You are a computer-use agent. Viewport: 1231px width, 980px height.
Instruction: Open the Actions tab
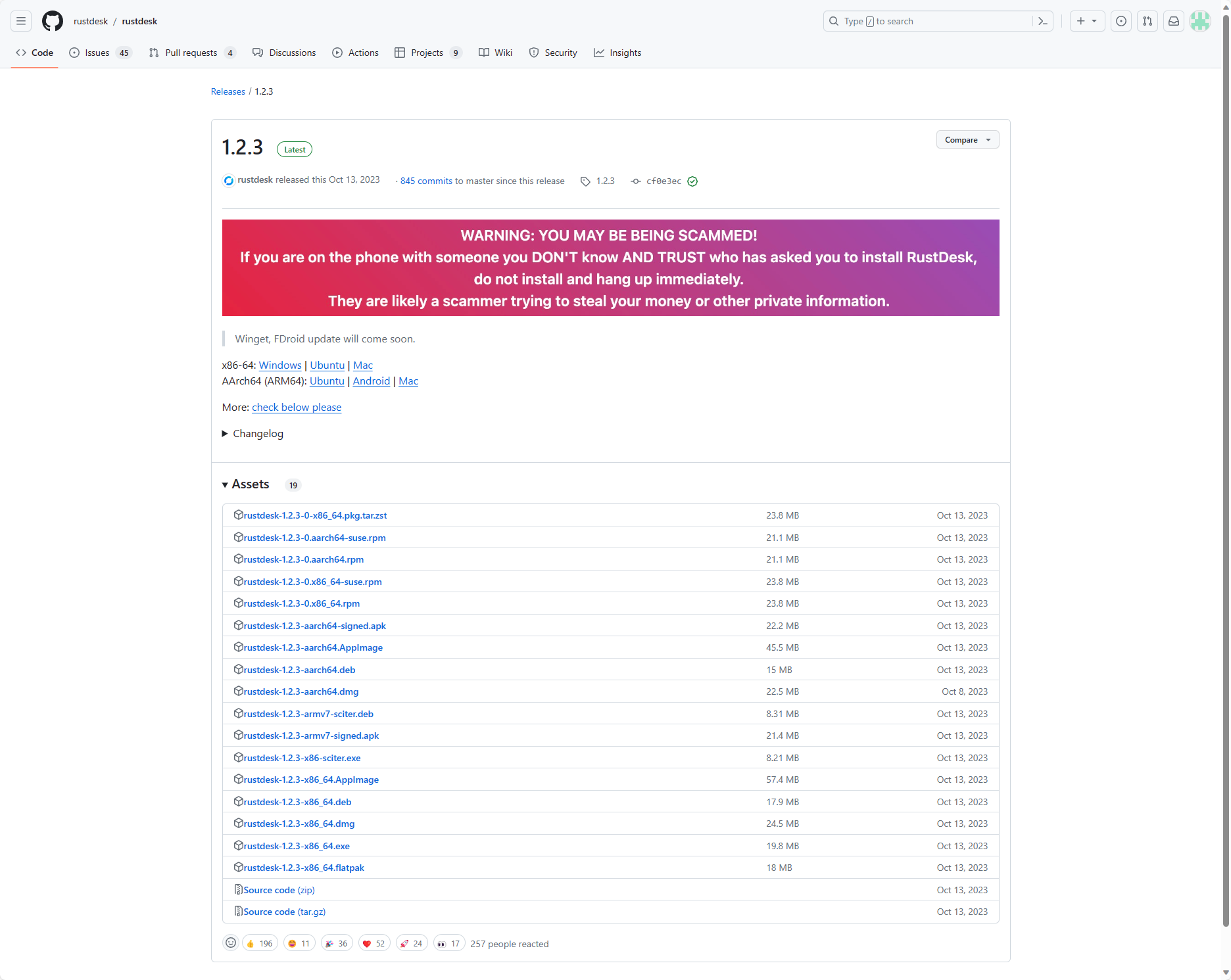356,53
